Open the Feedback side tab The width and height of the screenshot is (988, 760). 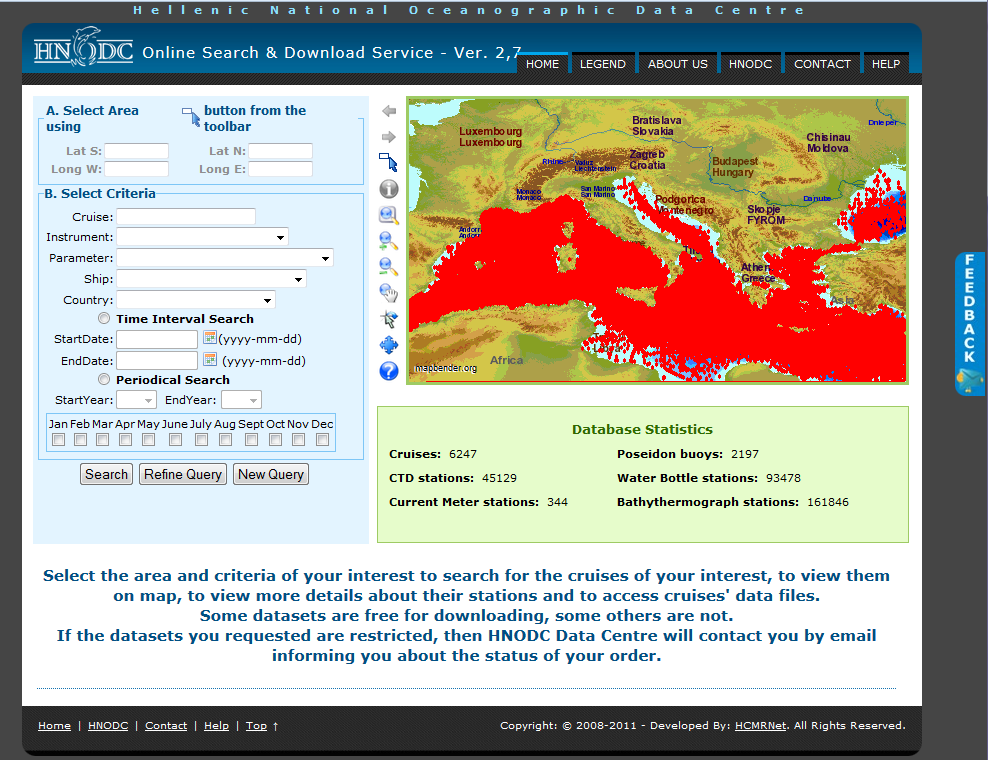[x=970, y=324]
